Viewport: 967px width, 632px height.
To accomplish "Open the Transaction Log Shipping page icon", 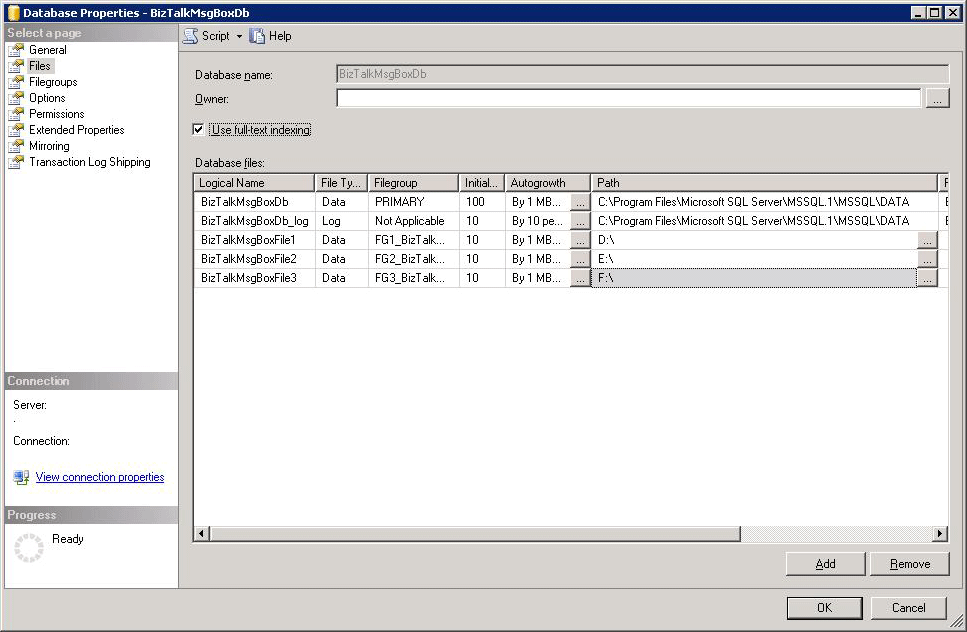I will 18,161.
